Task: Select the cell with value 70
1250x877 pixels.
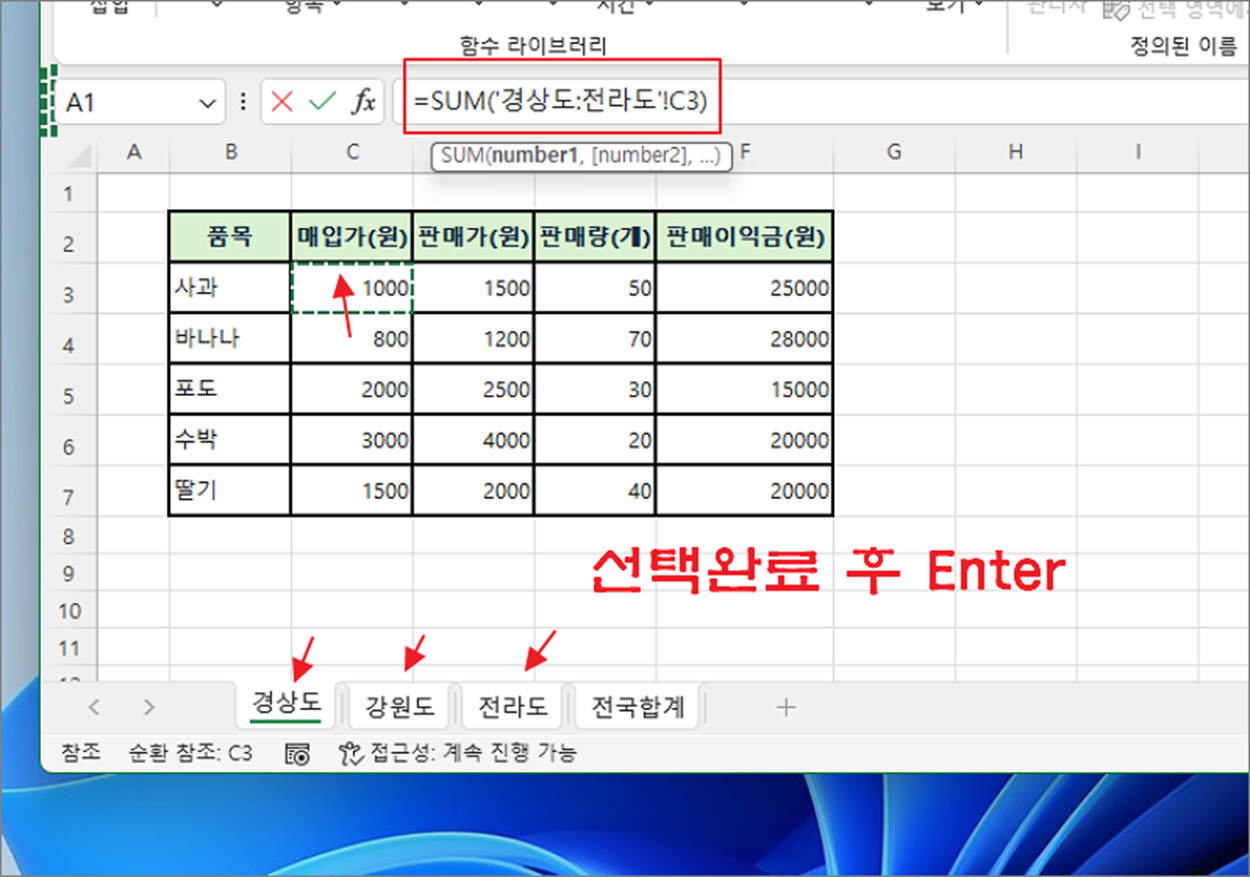Action: coord(596,339)
